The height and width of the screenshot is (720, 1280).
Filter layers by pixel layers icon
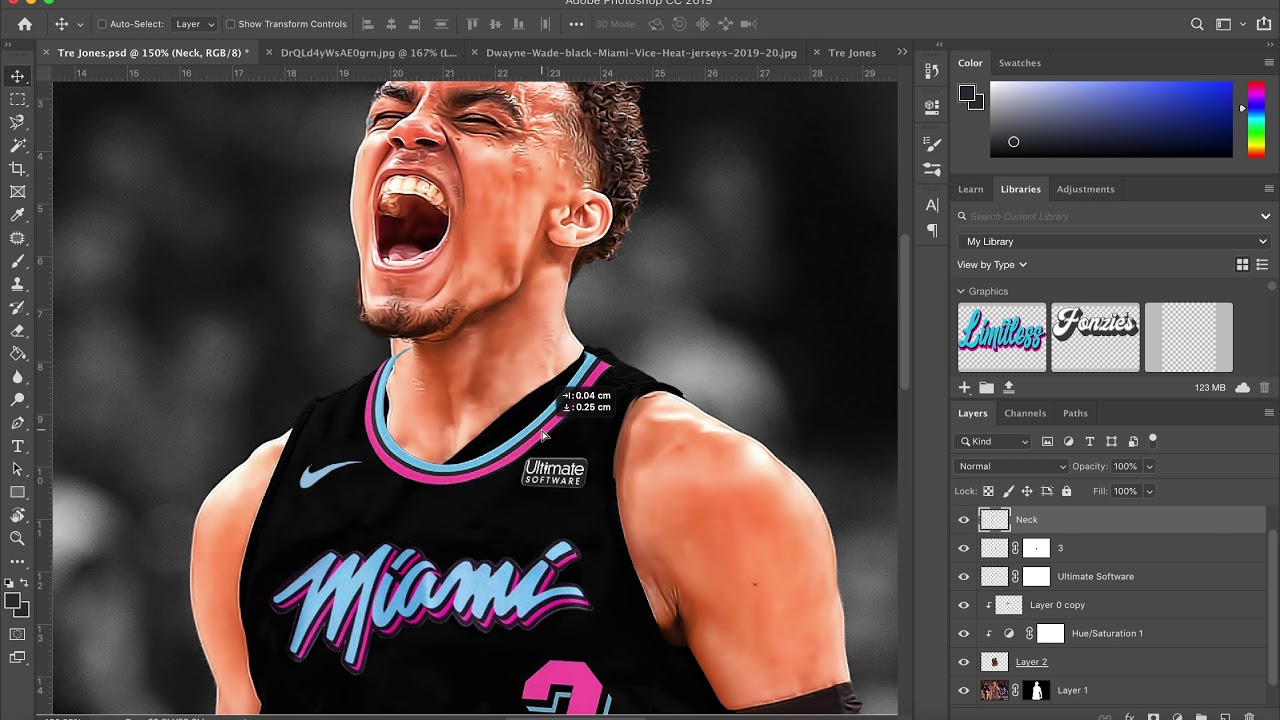[x=1047, y=441]
